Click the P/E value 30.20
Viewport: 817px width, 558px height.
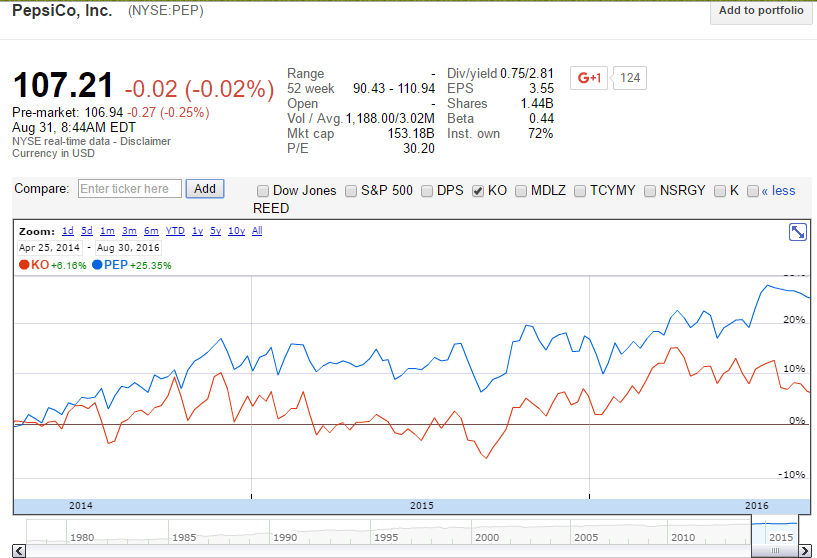pyautogui.click(x=418, y=148)
